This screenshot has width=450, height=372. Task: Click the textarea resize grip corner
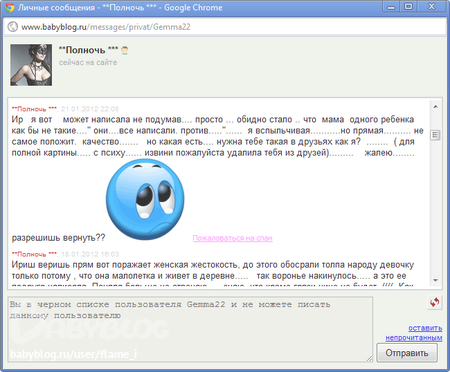[x=369, y=359]
